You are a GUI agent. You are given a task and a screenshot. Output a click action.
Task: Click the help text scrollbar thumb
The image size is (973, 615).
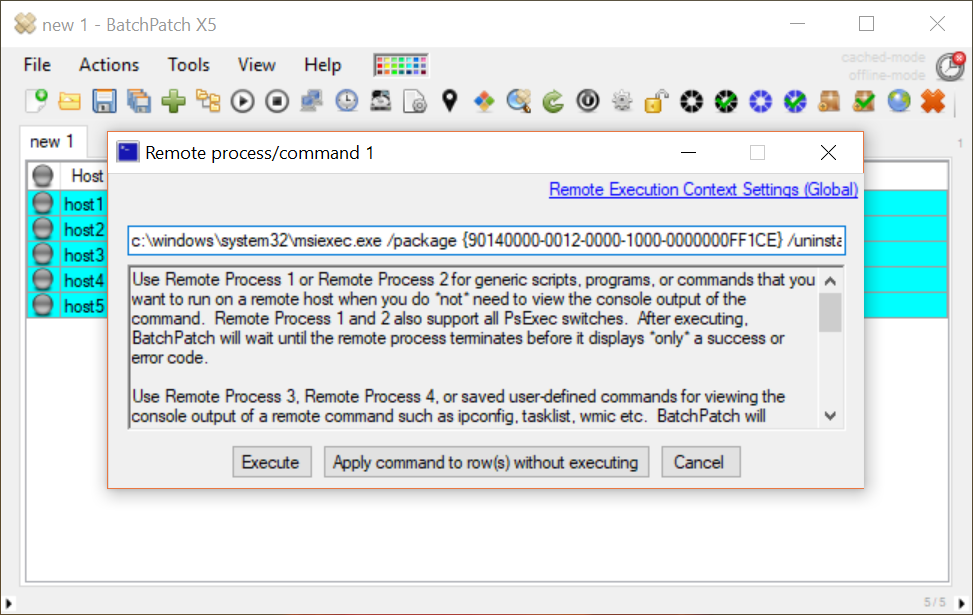pos(830,313)
